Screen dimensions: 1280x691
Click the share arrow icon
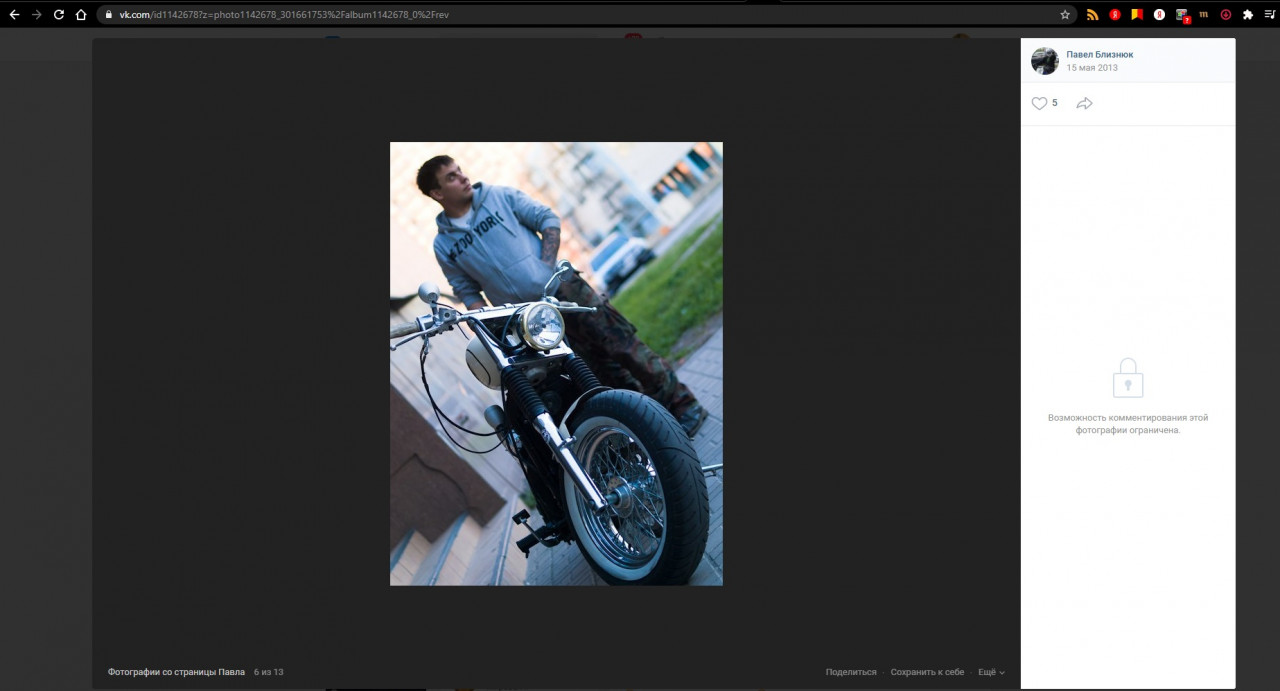1084,103
